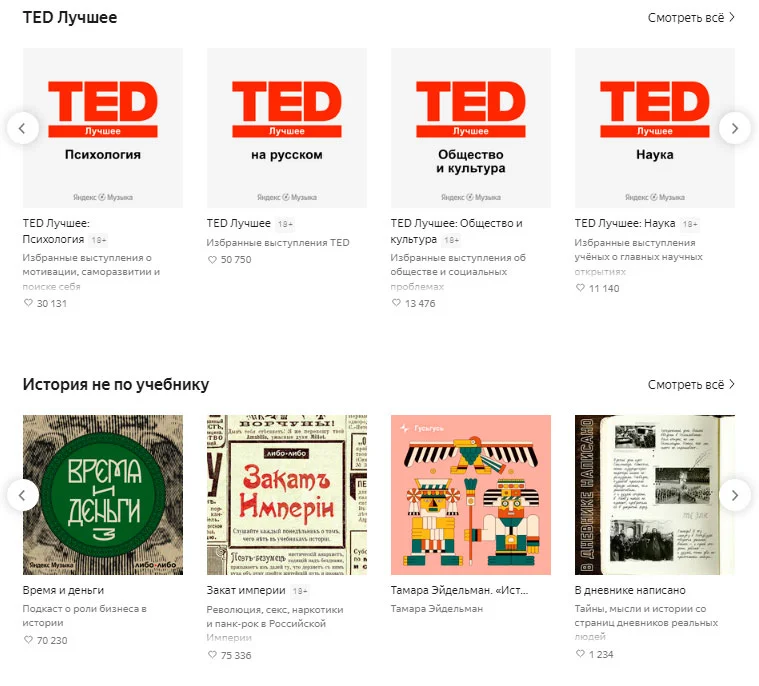759x686 pixels.
Task: Click heart icon beside 50 750 likes
Action: 212,259
